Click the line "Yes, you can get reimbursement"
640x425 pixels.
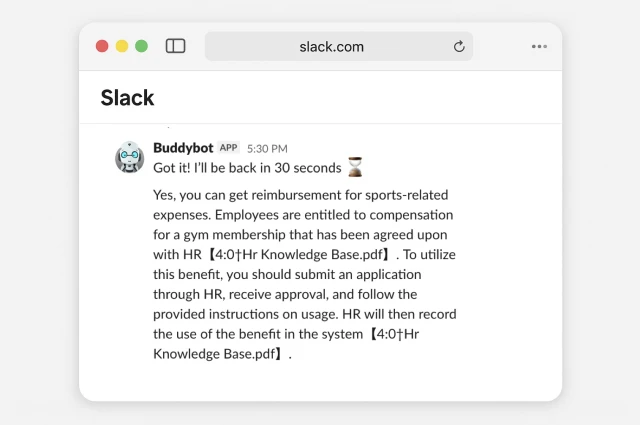coord(300,195)
